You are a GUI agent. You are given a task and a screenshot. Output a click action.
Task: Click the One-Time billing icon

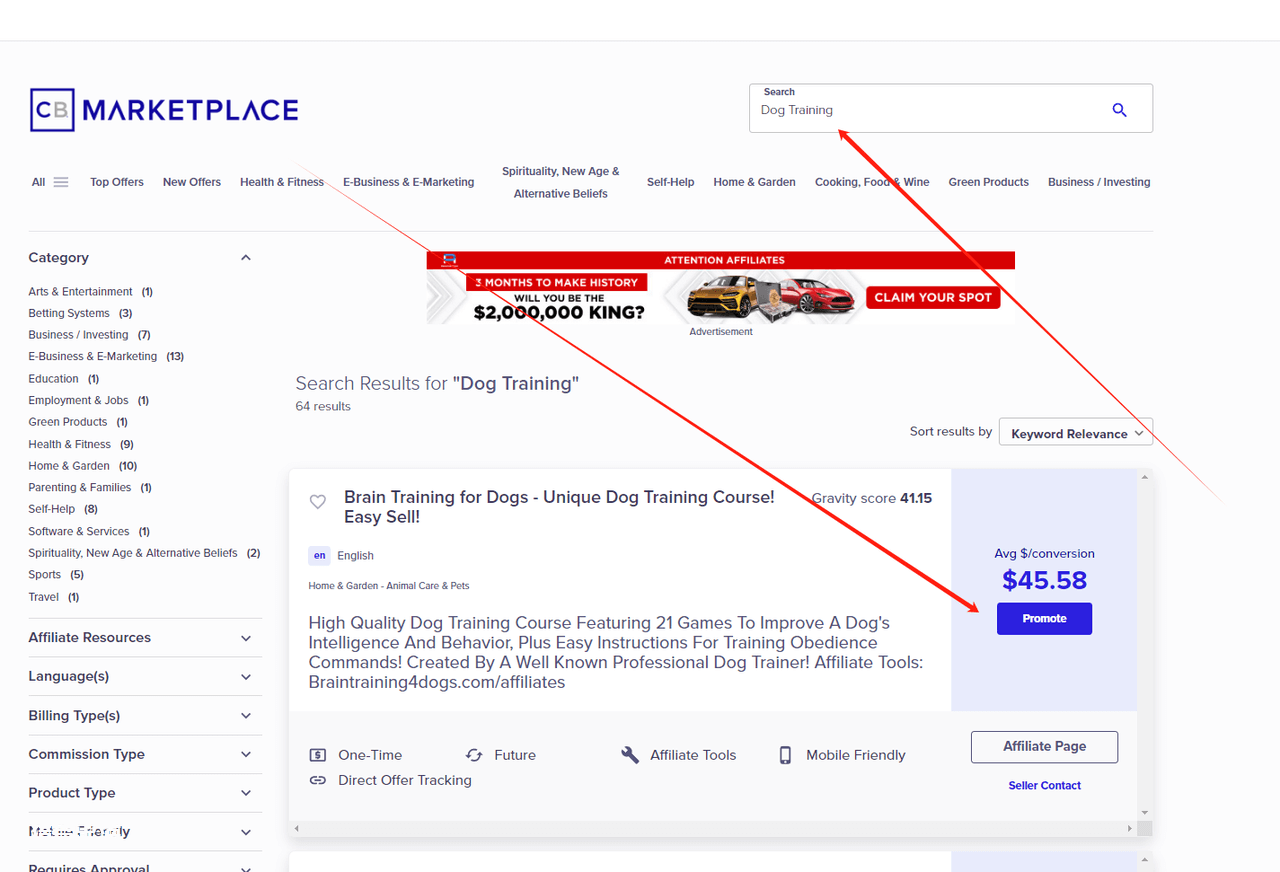coord(318,755)
